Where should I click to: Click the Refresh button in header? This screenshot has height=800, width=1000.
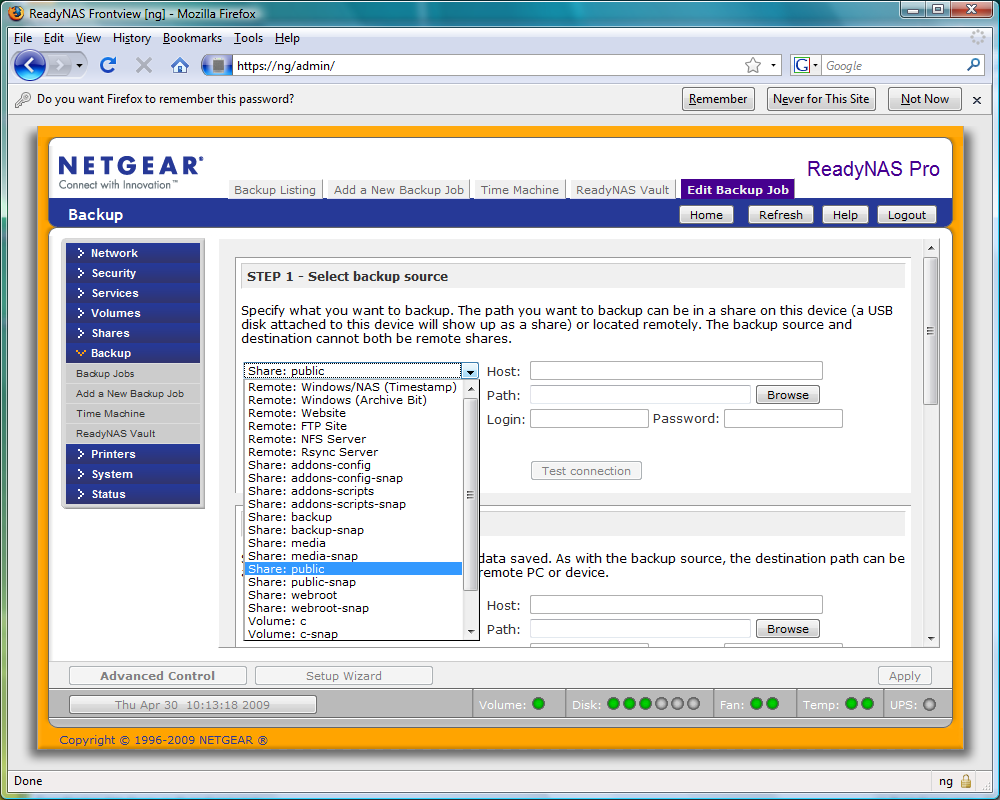pyautogui.click(x=781, y=215)
